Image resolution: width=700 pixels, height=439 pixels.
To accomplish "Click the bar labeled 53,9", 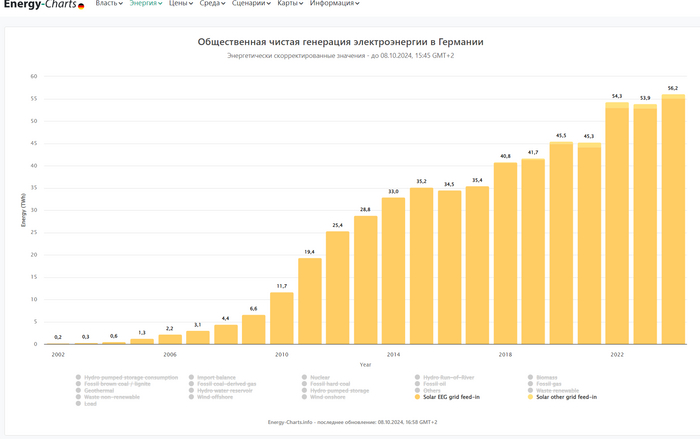I will [645, 224].
